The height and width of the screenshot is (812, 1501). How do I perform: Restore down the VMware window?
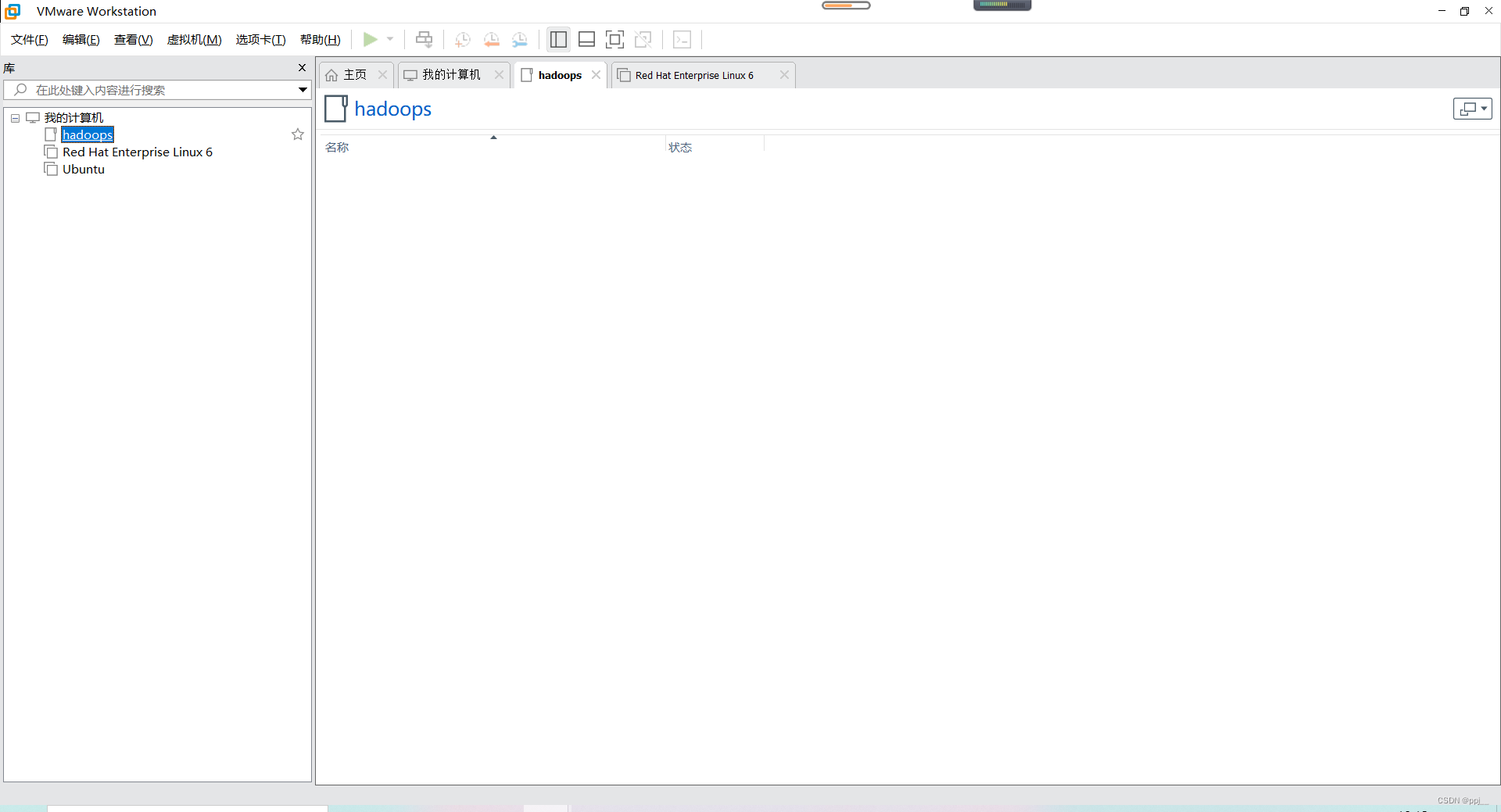tap(1464, 11)
